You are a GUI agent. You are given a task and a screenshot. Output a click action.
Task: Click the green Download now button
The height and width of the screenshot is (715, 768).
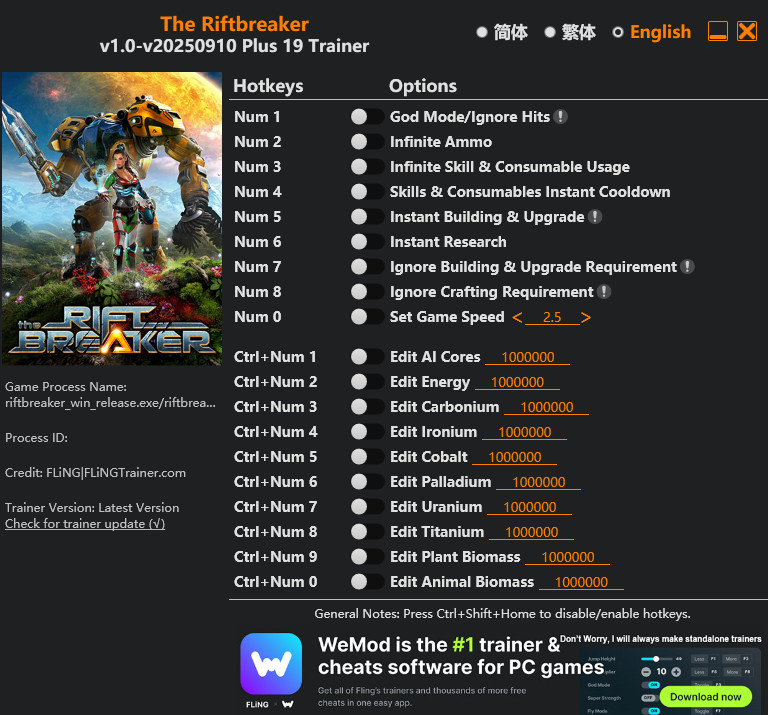(x=705, y=696)
